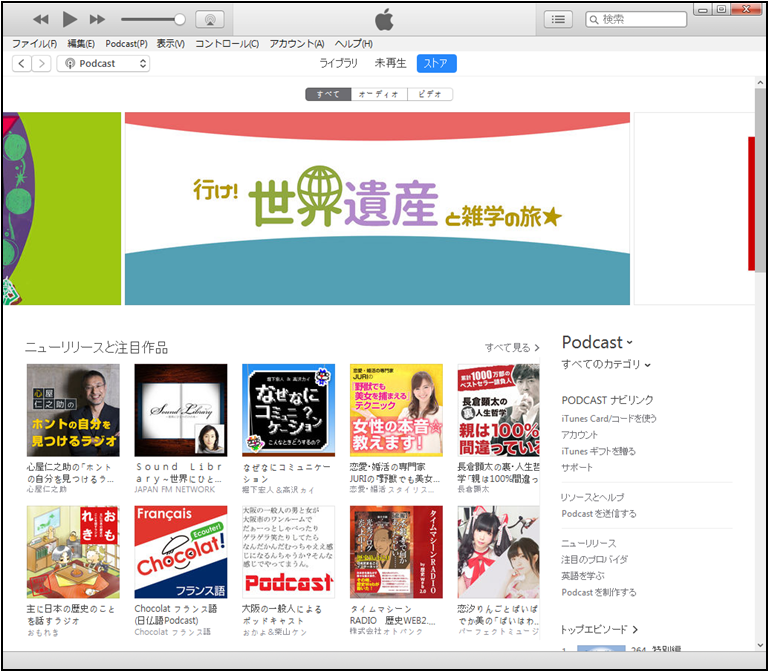Click 注目のプロバイダ link
The width and height of the screenshot is (769, 672).
(x=594, y=559)
